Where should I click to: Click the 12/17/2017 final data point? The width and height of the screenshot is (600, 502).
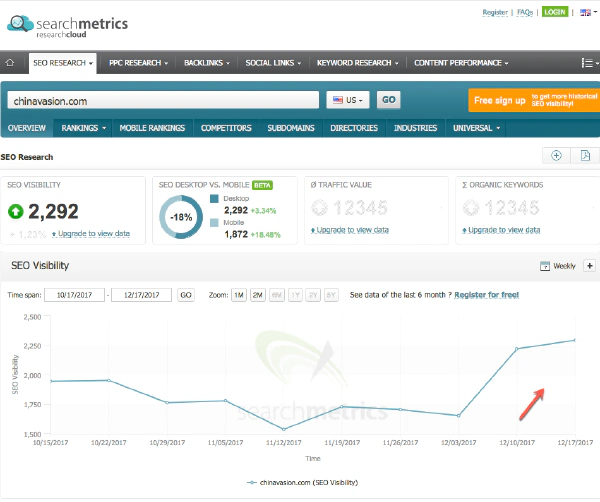click(575, 340)
